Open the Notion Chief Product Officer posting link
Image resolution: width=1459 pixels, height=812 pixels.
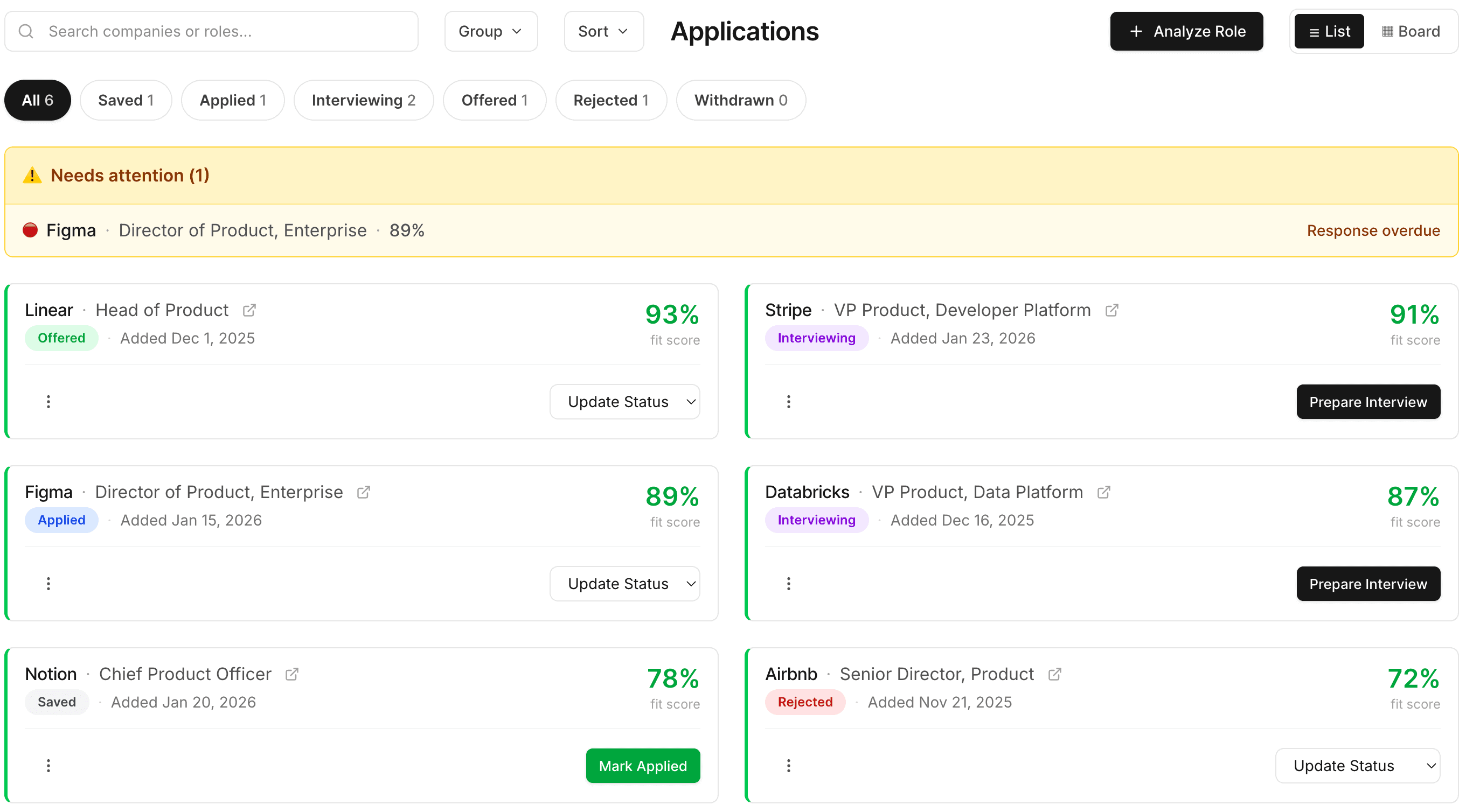[x=292, y=674]
